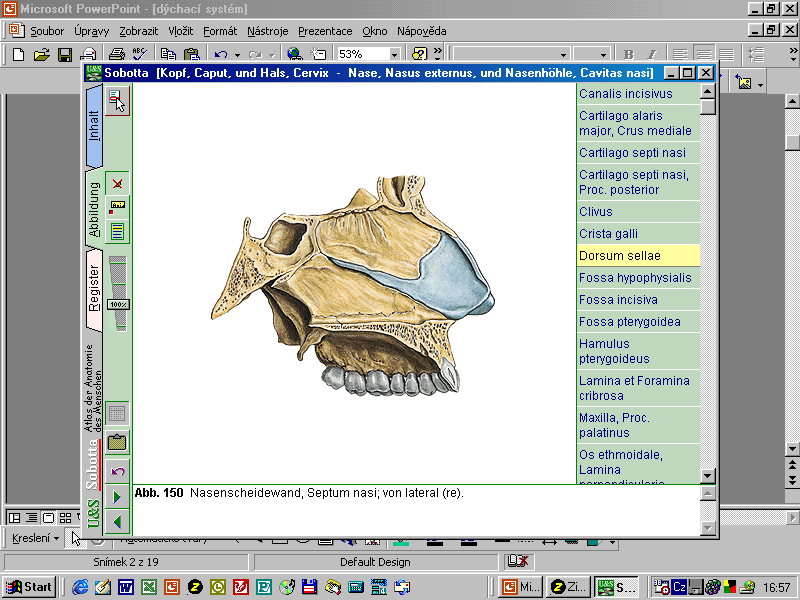Open the Zobrazit menu
Image resolution: width=800 pixels, height=600 pixels.
(x=138, y=31)
